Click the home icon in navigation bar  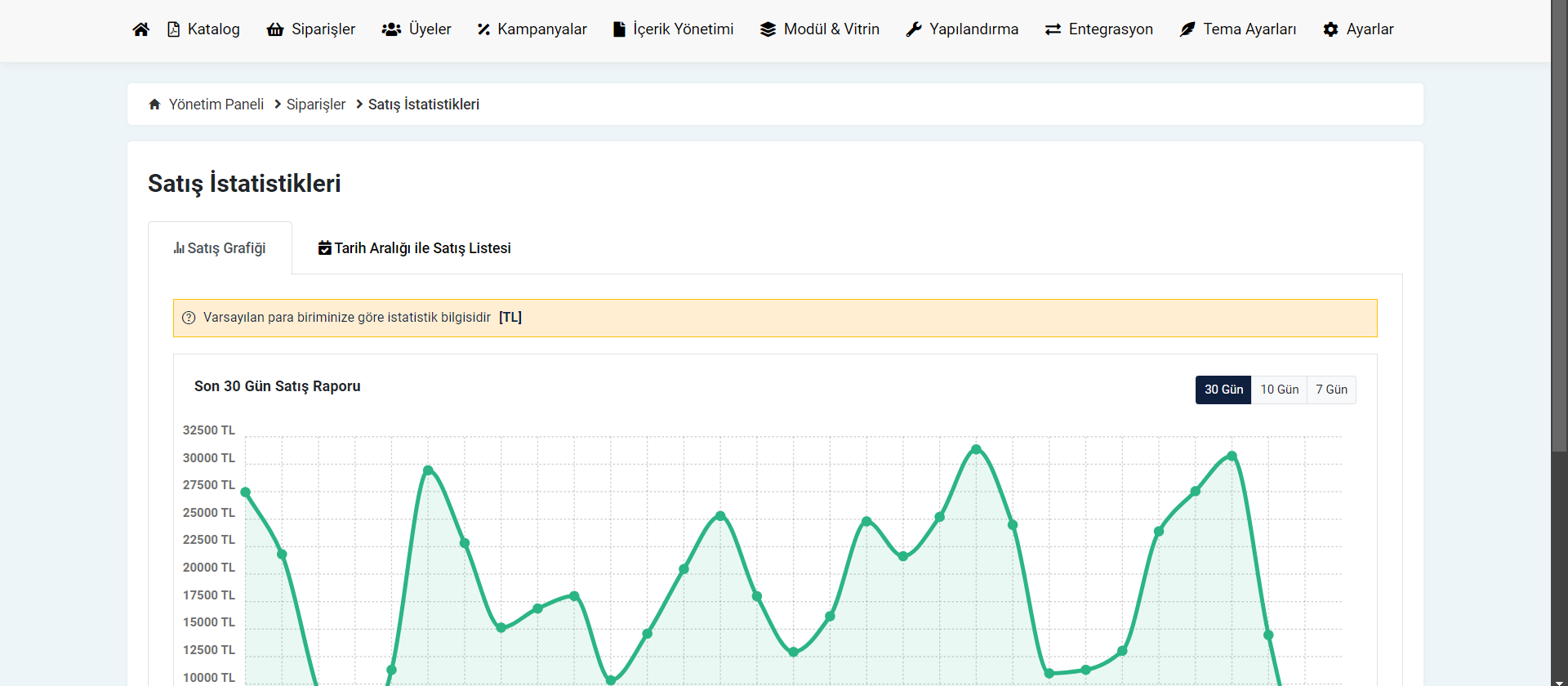coord(140,29)
